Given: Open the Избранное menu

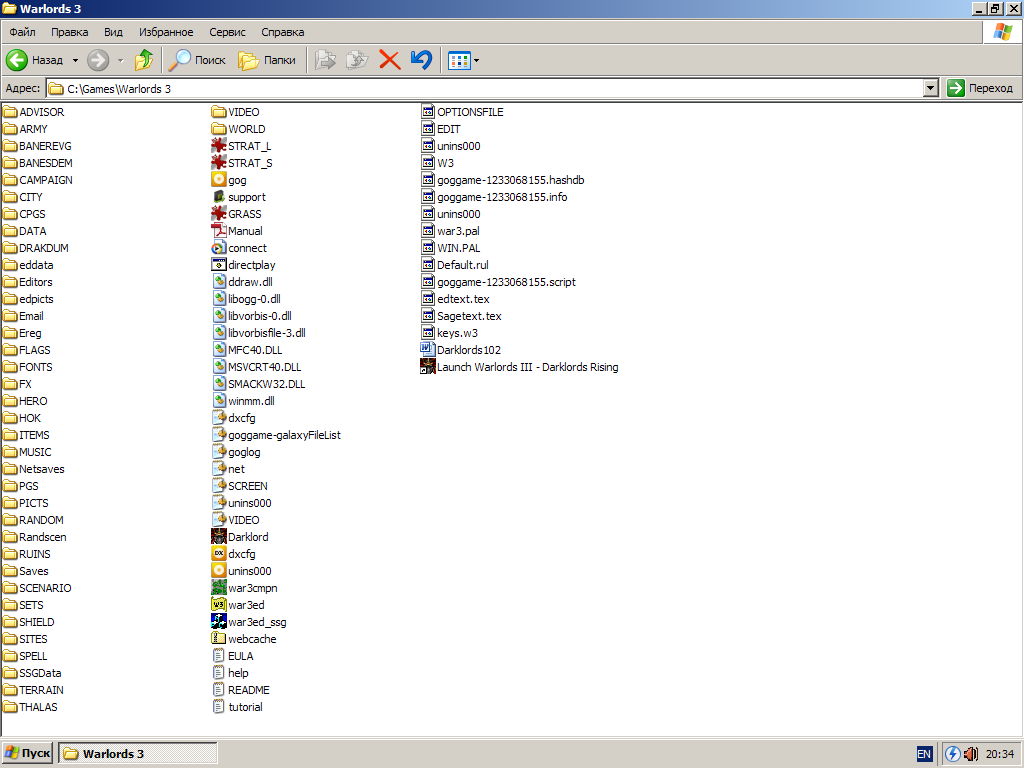Looking at the screenshot, I should [166, 32].
